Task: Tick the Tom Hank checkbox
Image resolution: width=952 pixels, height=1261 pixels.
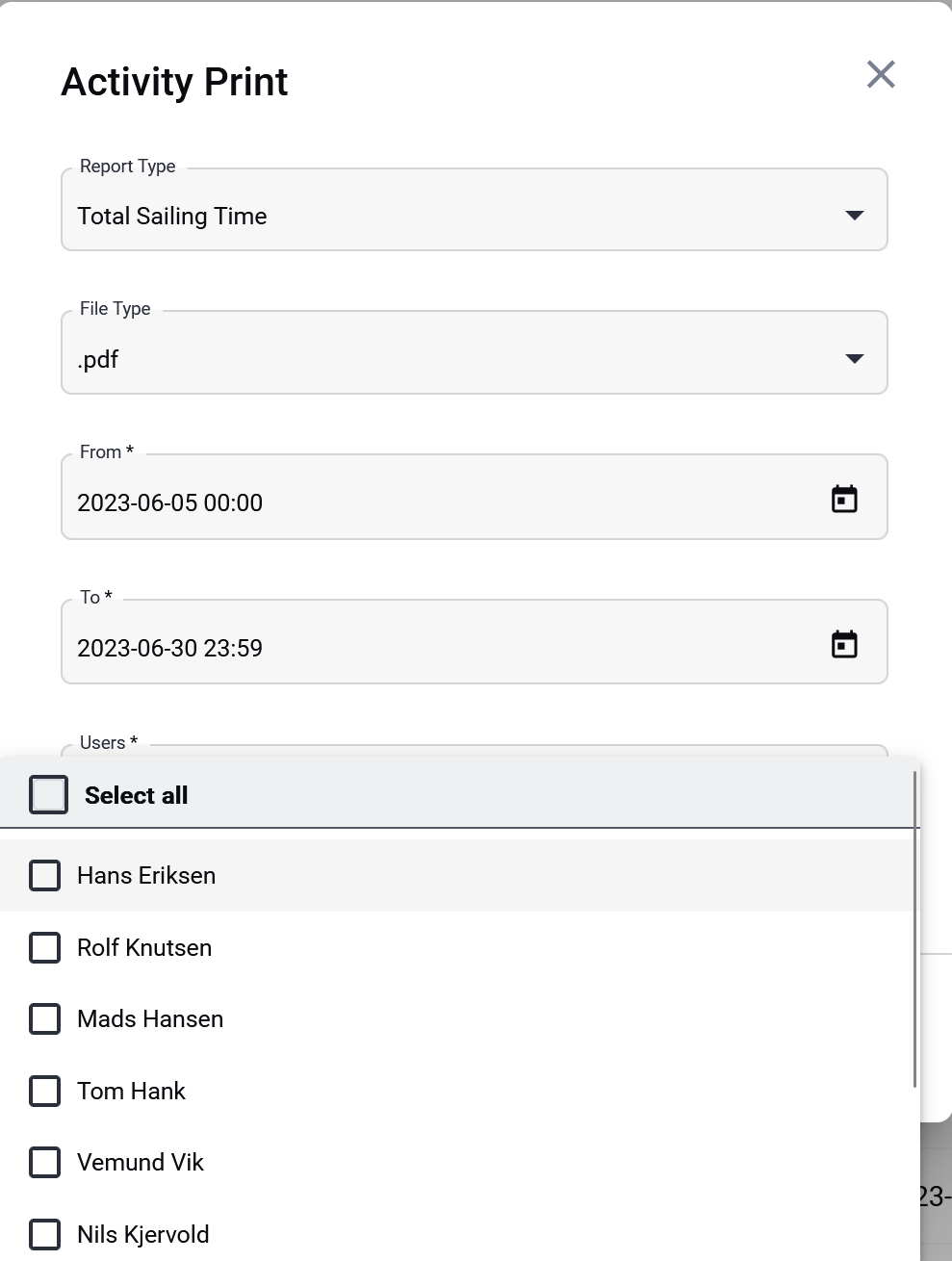Action: (45, 1091)
